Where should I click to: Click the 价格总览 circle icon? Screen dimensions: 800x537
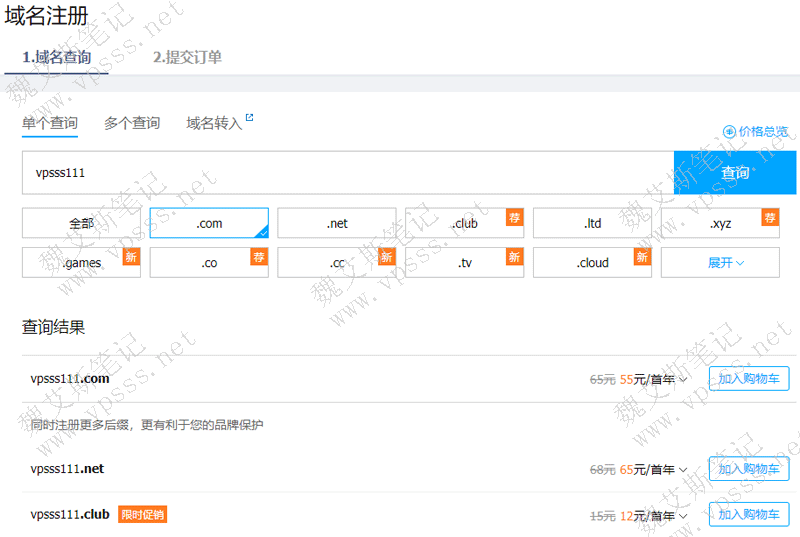click(729, 131)
